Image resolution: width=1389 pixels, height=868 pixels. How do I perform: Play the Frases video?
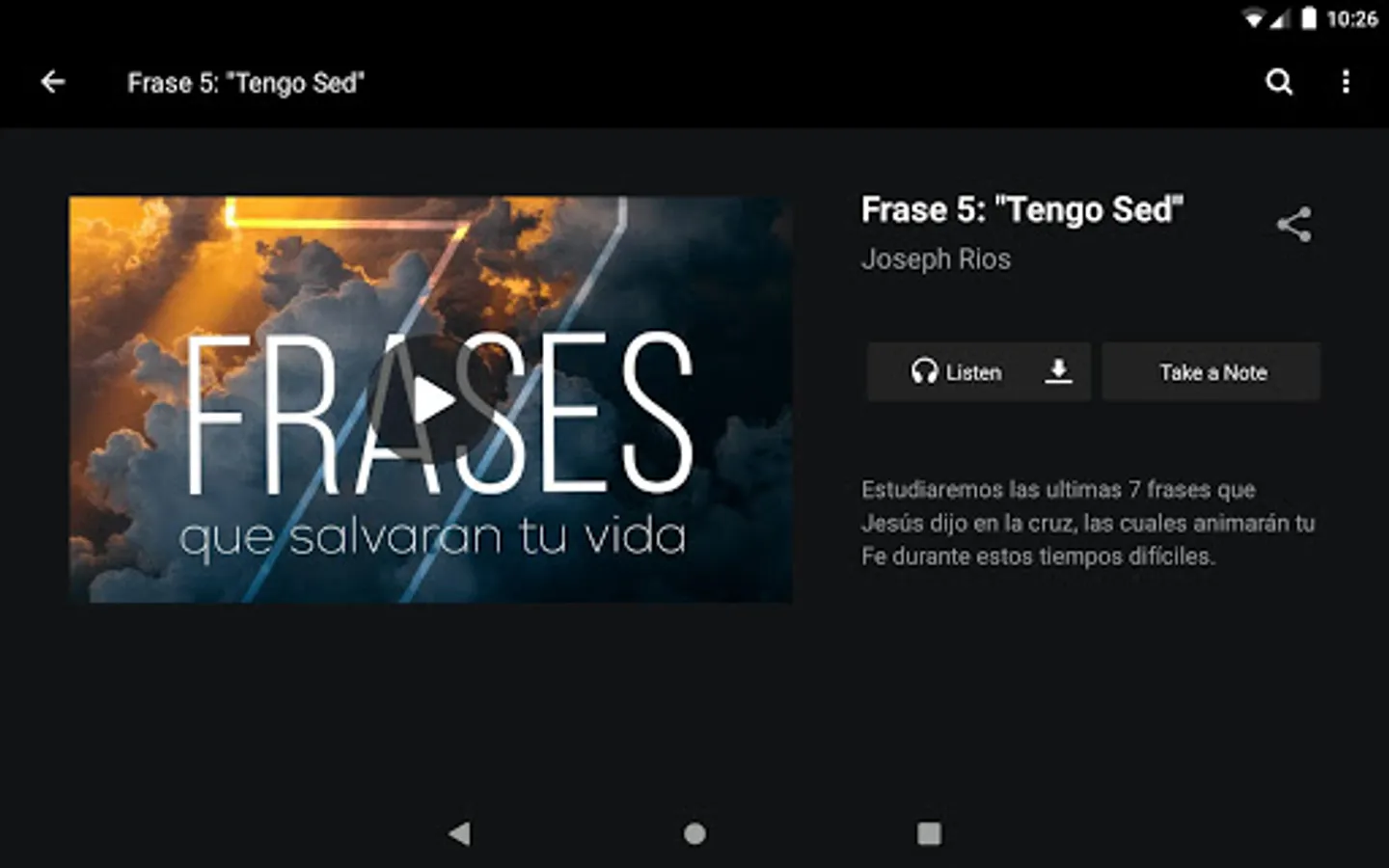(431, 399)
